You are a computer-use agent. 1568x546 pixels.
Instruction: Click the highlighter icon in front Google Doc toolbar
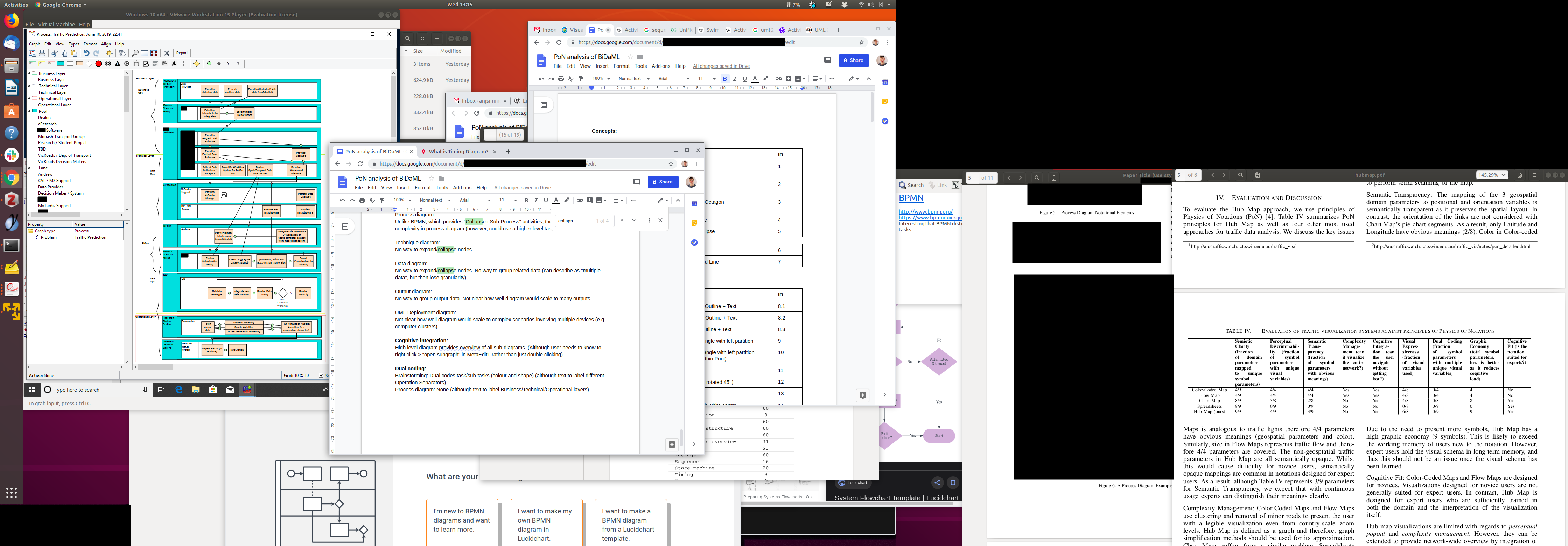(x=567, y=200)
